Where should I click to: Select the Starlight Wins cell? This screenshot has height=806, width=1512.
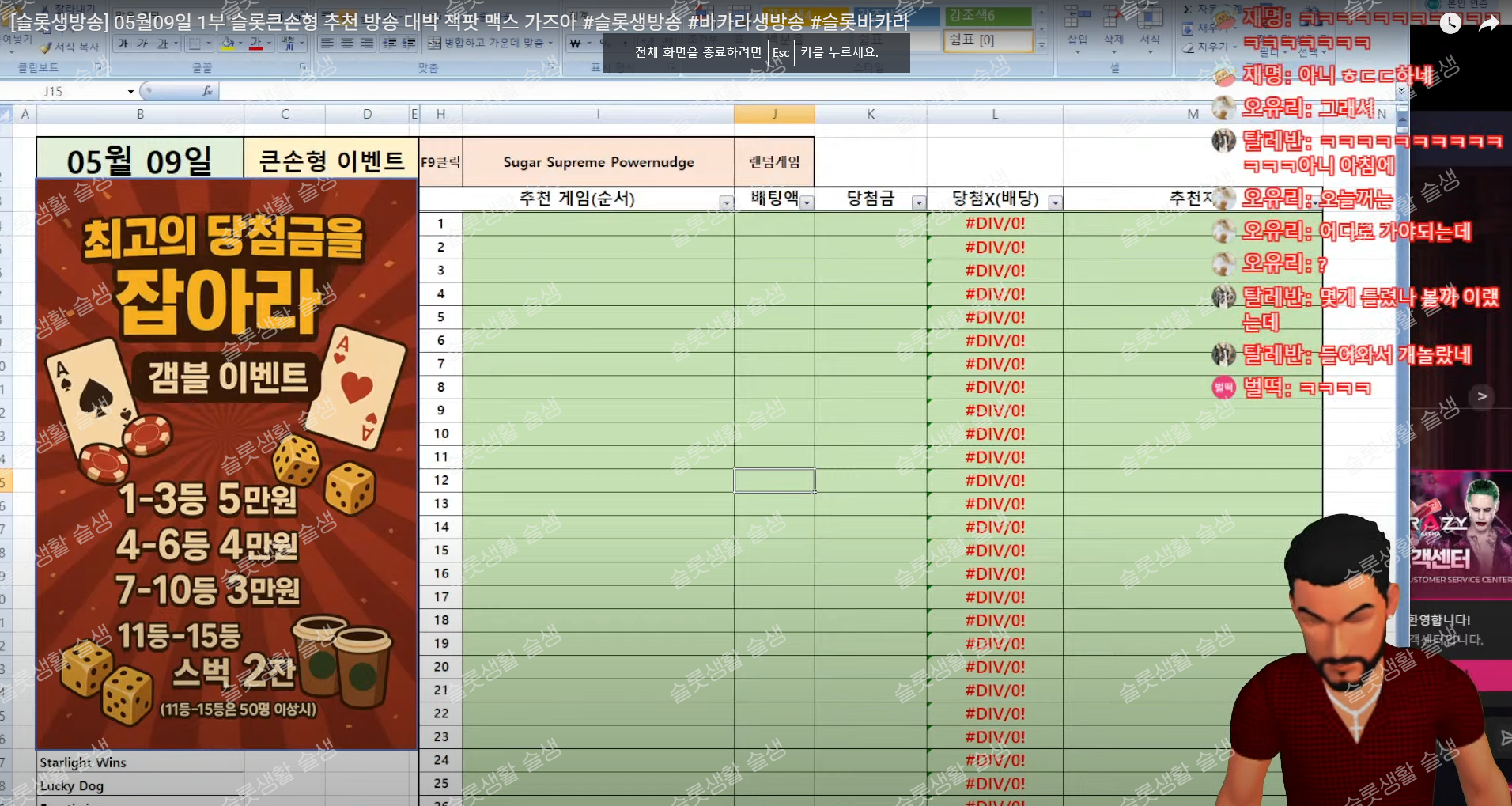(x=141, y=762)
